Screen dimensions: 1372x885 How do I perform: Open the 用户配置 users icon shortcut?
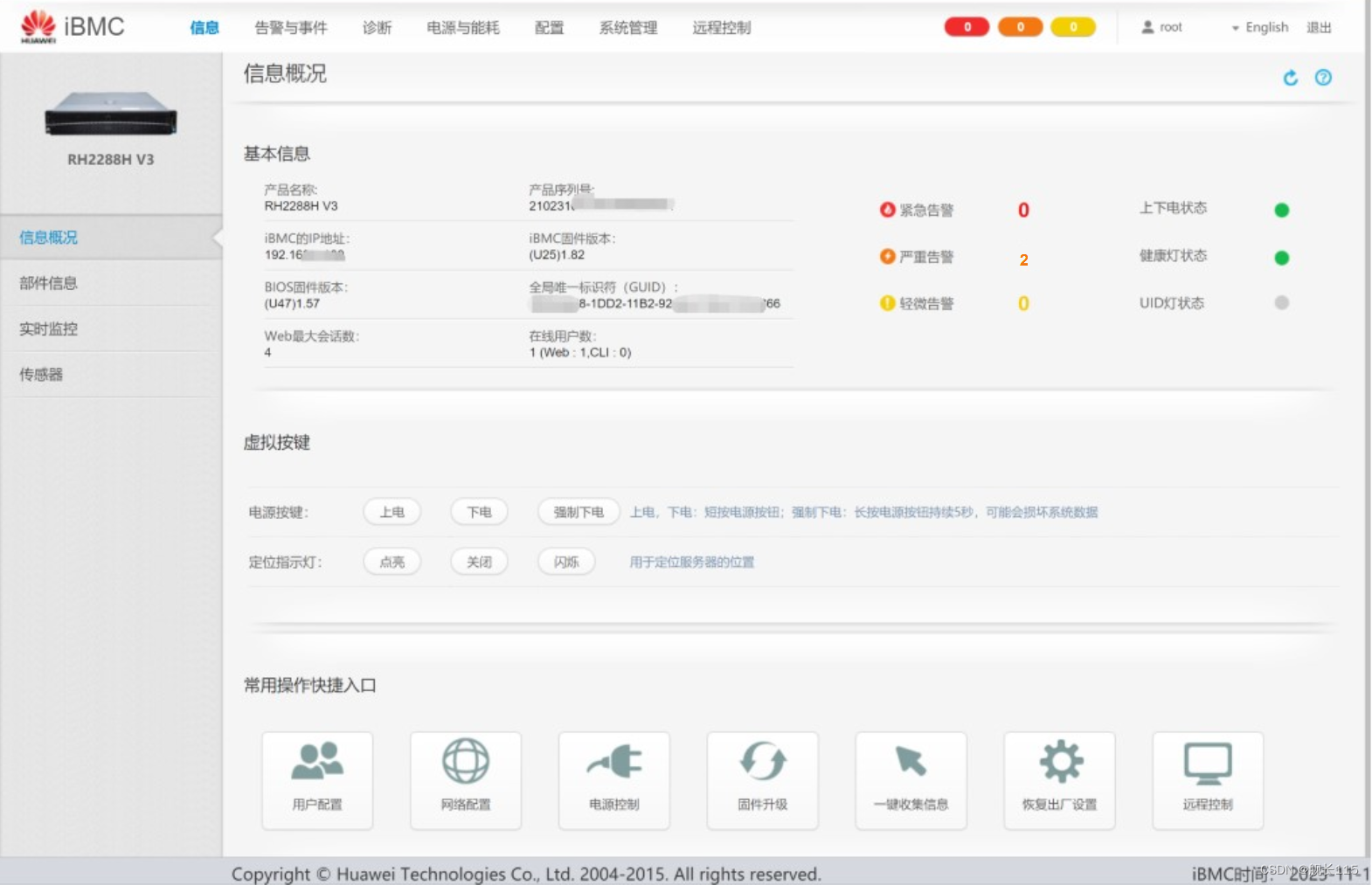[317, 780]
